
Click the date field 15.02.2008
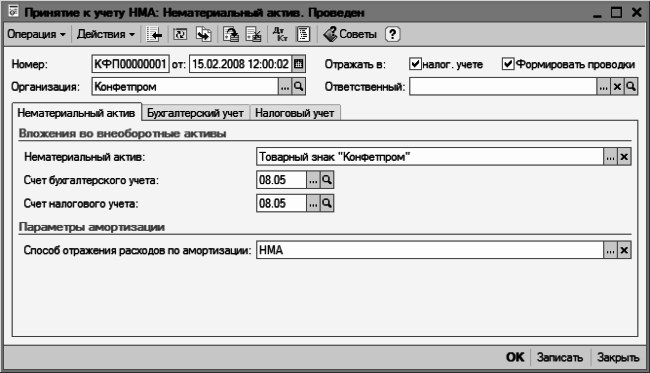click(x=240, y=64)
